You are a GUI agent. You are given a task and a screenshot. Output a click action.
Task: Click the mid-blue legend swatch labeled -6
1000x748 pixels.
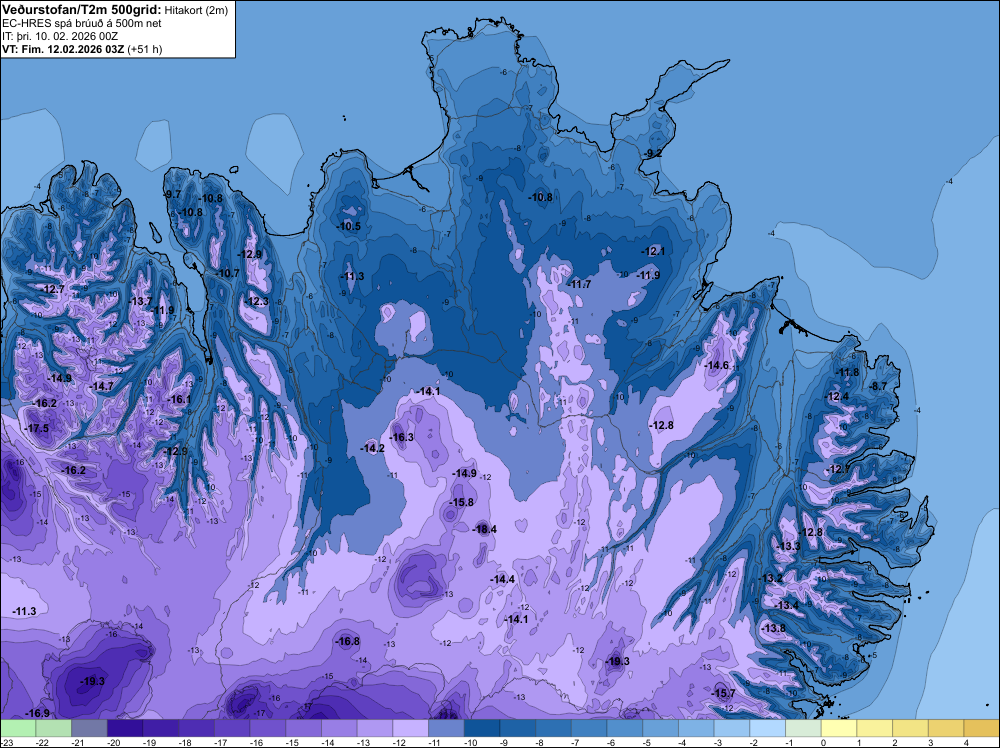pos(625,728)
